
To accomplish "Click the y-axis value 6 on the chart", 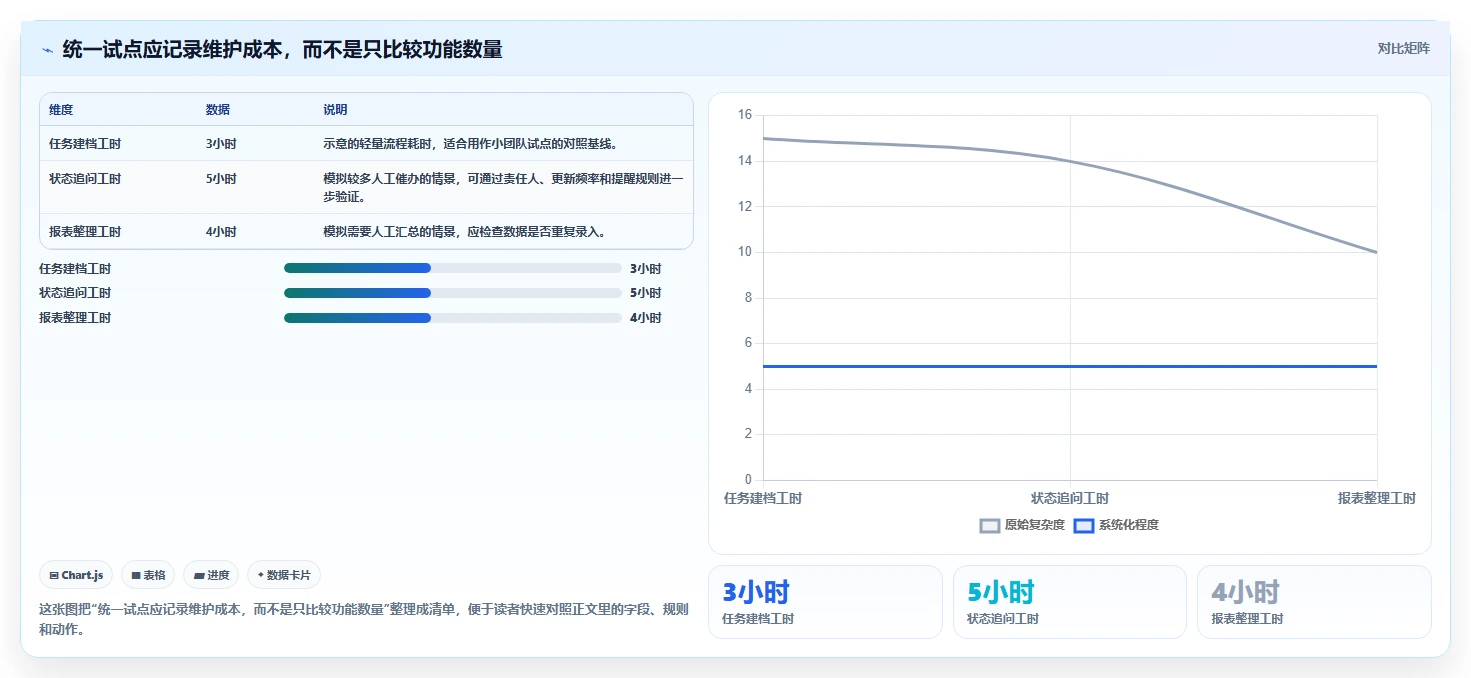I will [748, 343].
